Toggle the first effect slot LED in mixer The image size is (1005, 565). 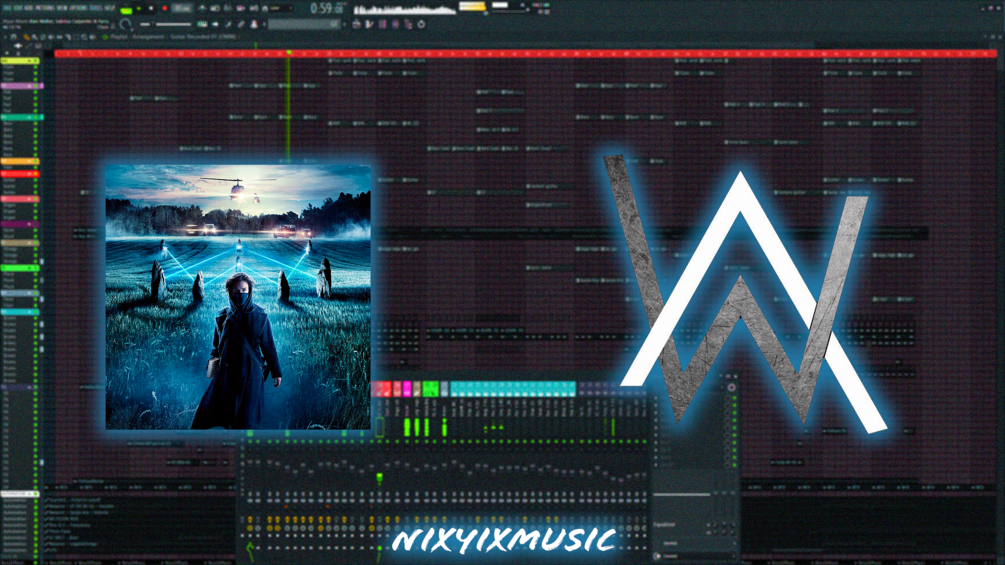click(734, 398)
